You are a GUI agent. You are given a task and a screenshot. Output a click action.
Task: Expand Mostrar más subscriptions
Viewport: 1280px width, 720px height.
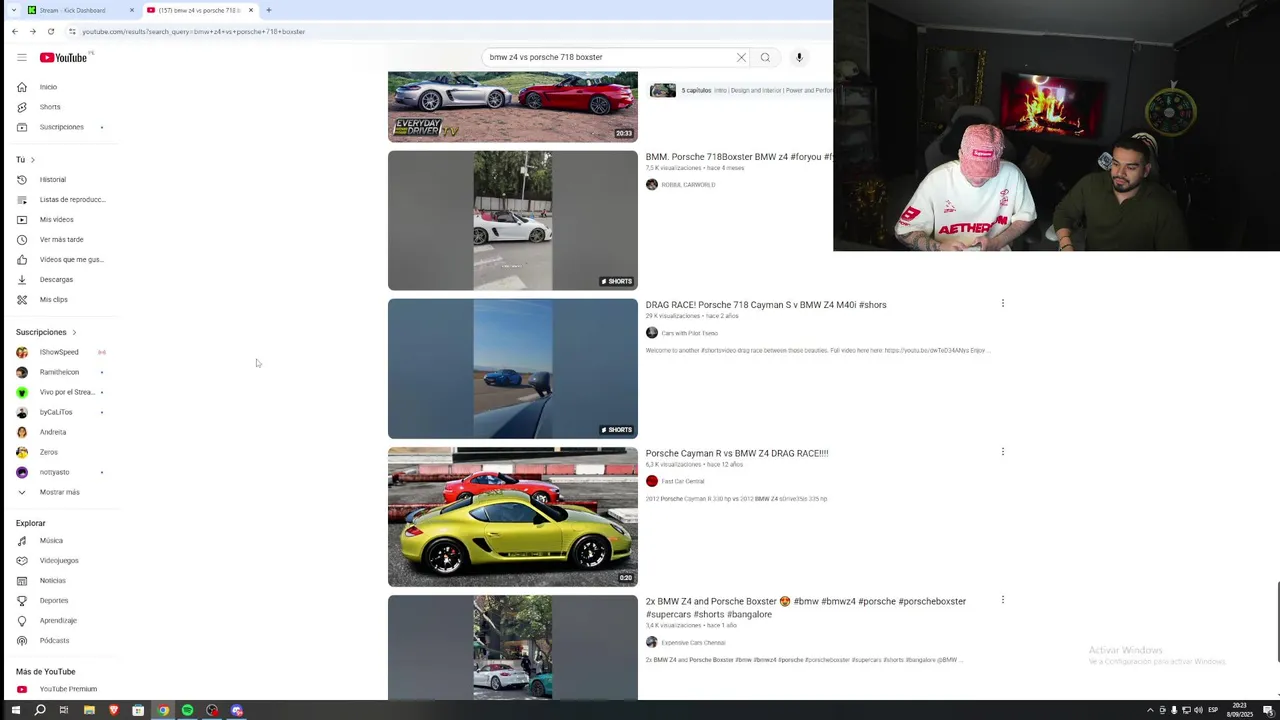pyautogui.click(x=60, y=492)
